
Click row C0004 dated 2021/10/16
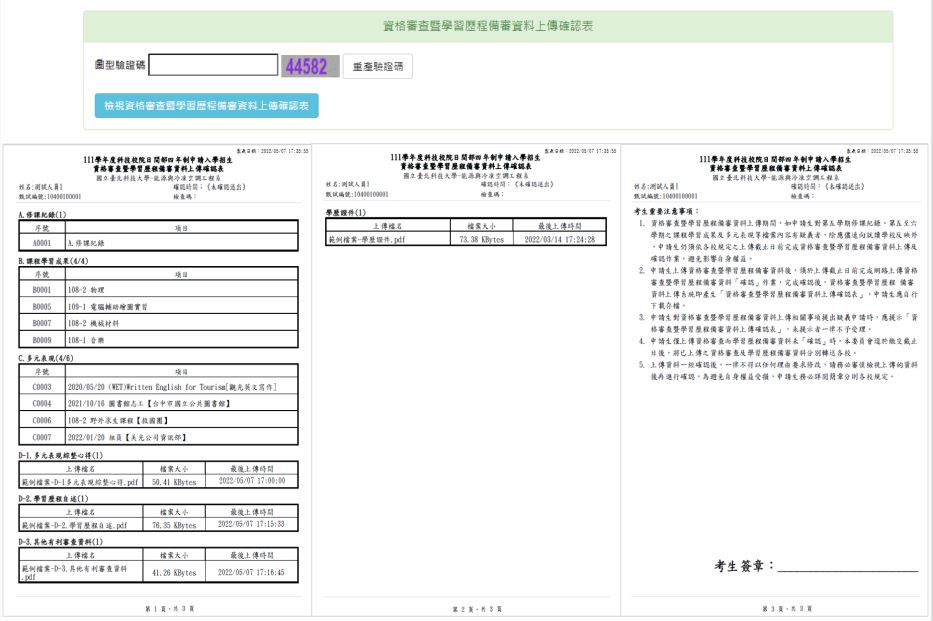coord(158,403)
